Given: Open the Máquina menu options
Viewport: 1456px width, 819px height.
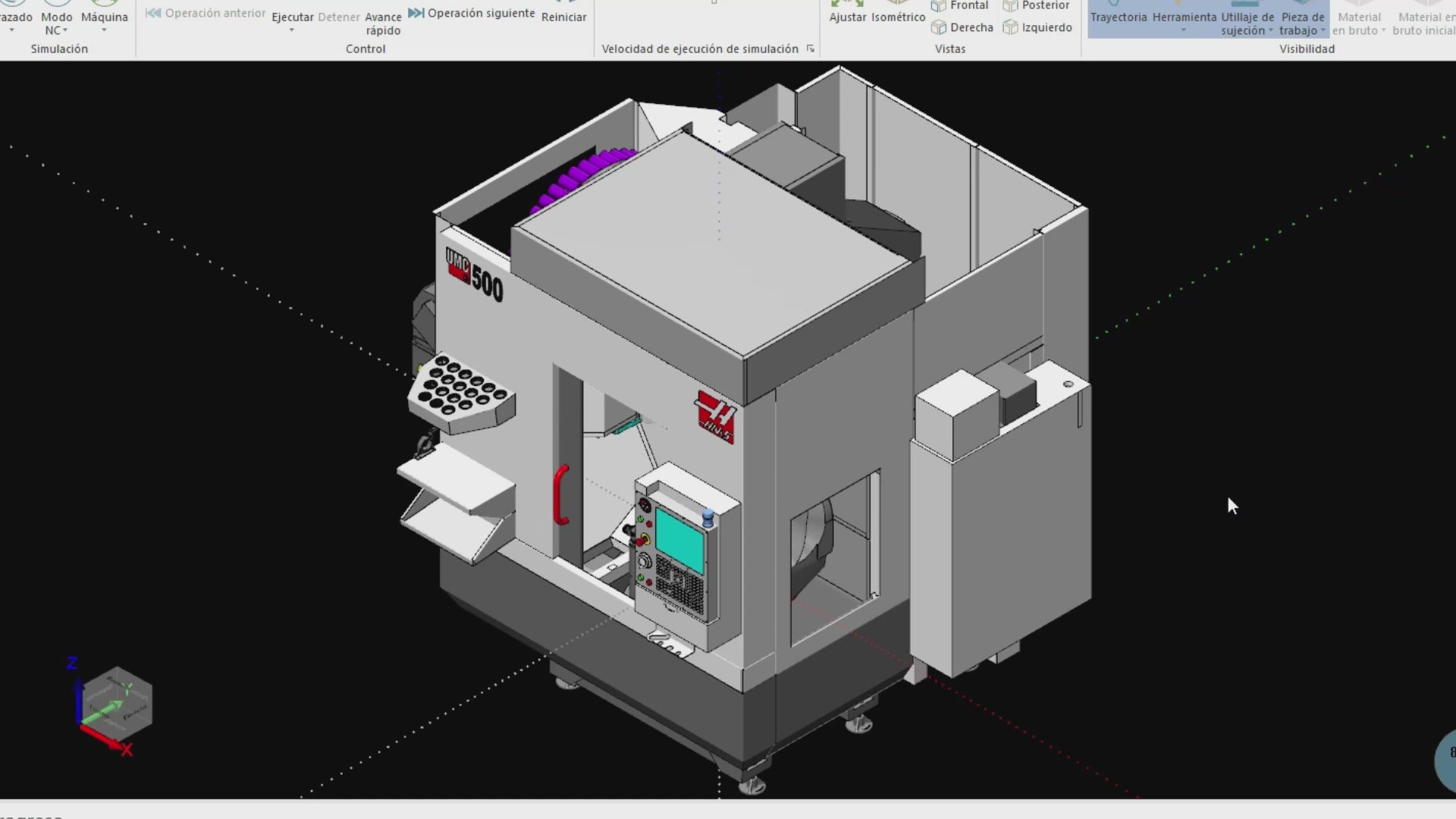Looking at the screenshot, I should tap(105, 30).
